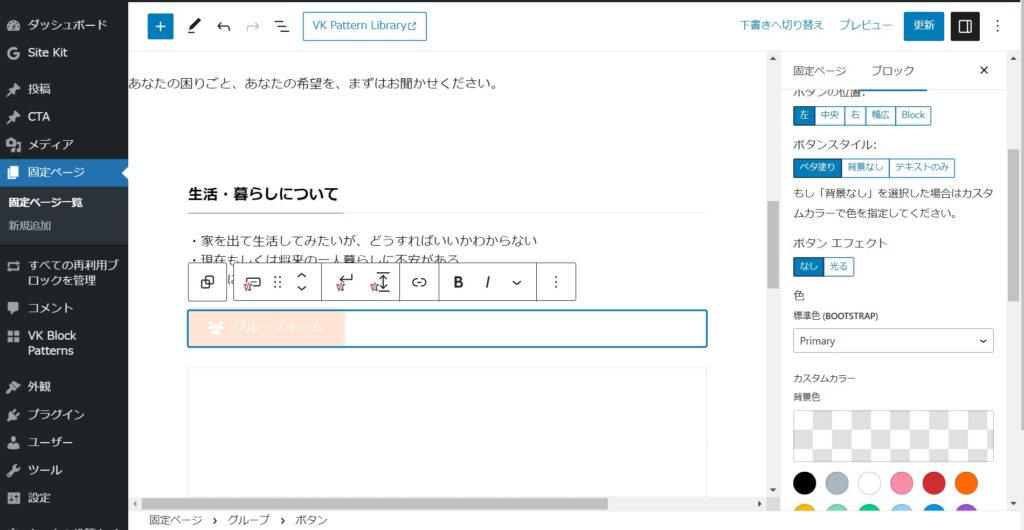Click the line-break arrow toolbar icon
The image size is (1024, 530).
point(344,282)
